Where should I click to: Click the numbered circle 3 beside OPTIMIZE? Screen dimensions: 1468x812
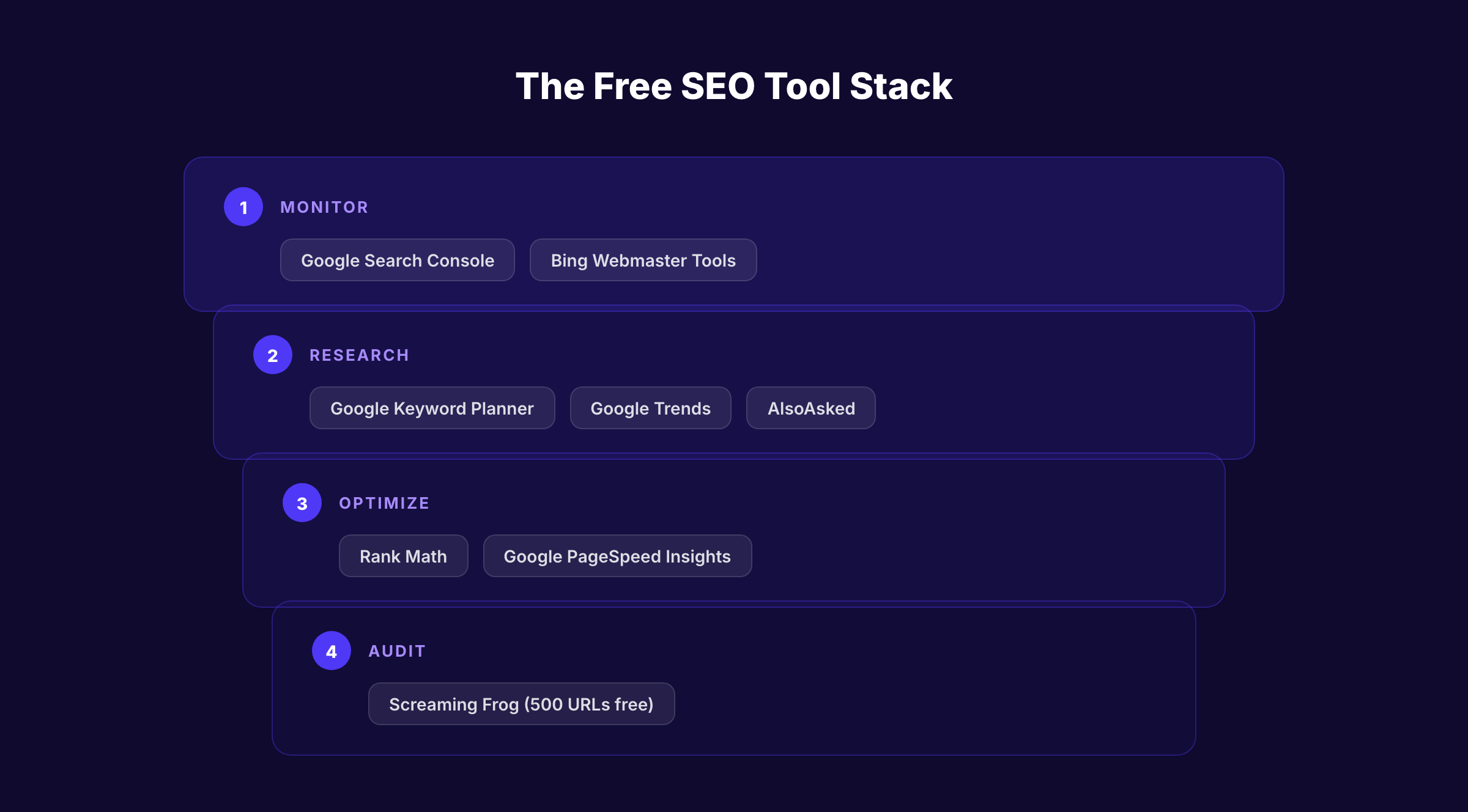point(302,503)
